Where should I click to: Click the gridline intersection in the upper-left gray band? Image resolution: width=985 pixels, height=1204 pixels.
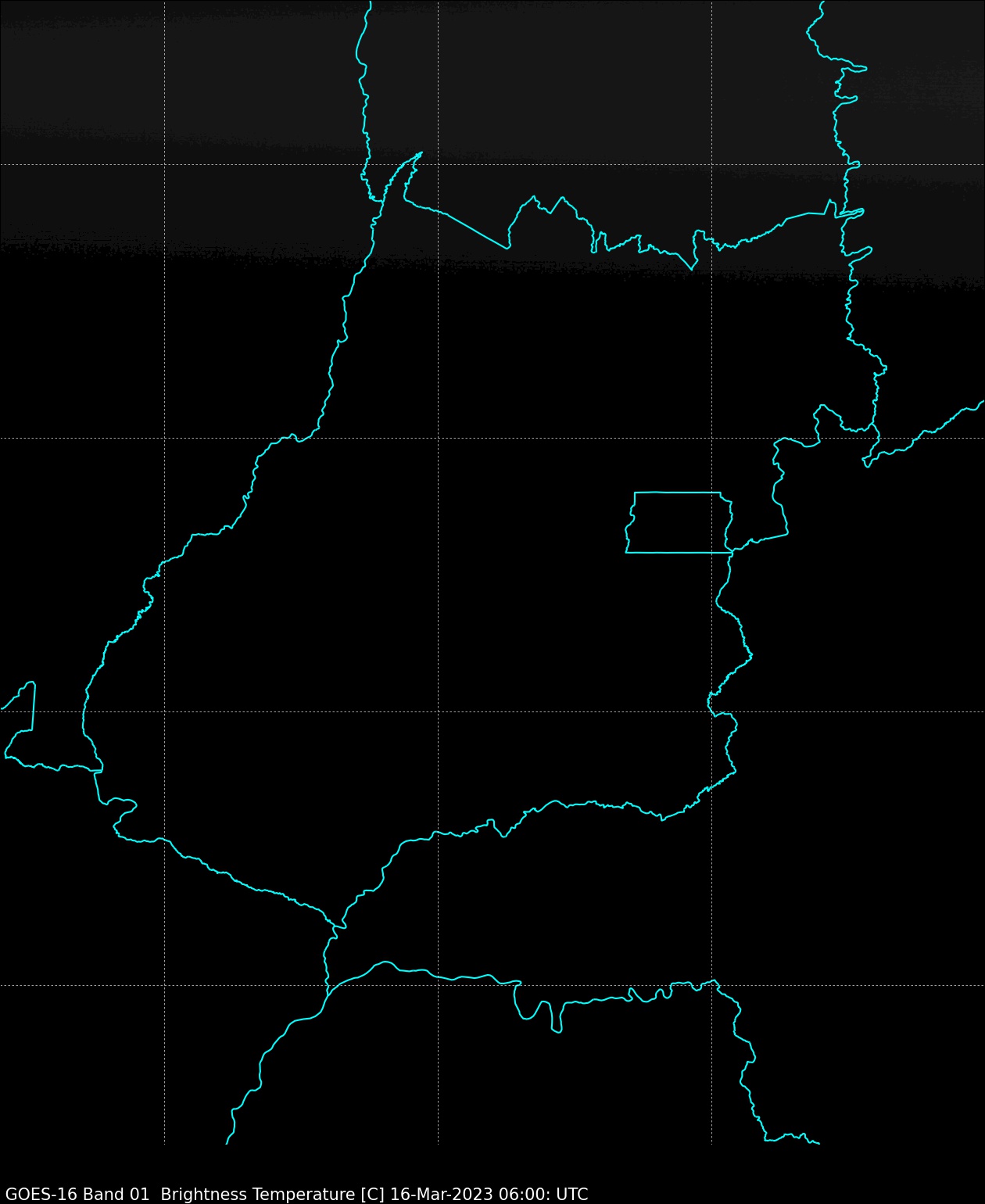[x=164, y=164]
